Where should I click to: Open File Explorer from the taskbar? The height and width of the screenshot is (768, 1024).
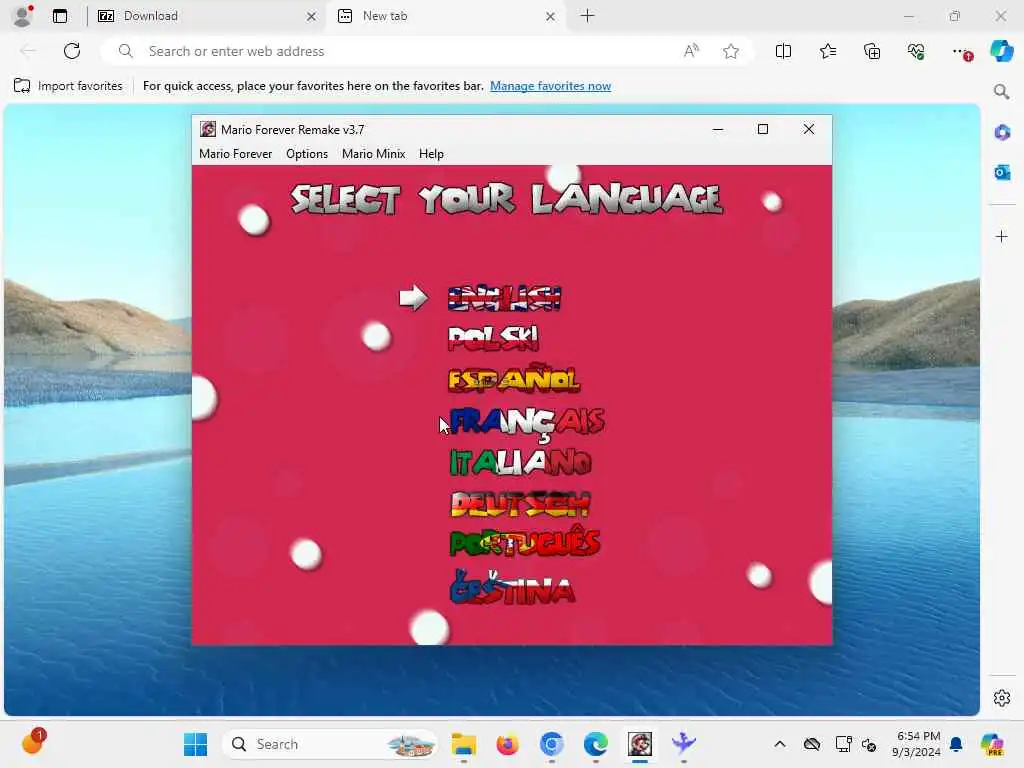[464, 744]
